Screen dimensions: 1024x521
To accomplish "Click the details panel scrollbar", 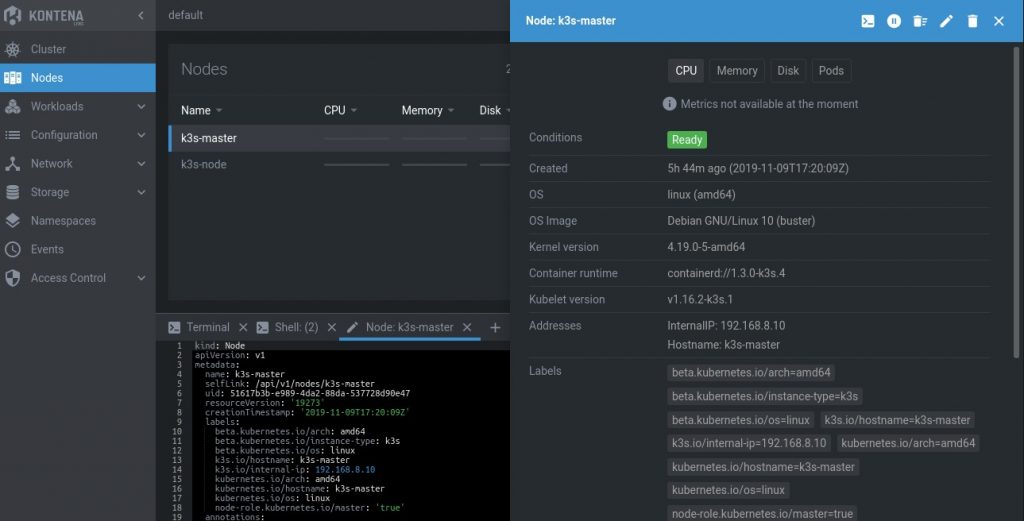I will click(1016, 202).
